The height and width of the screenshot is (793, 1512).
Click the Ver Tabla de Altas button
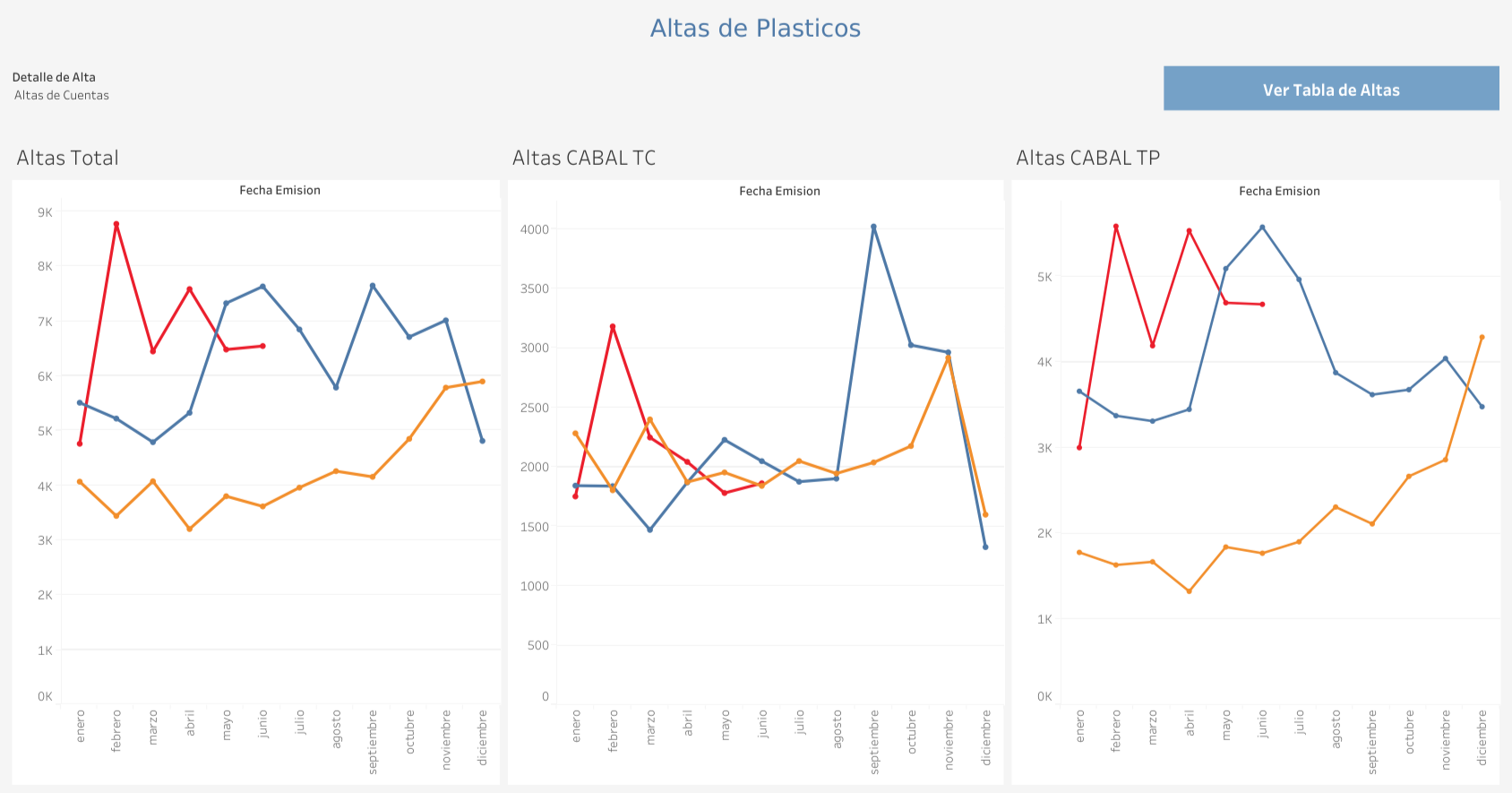[1330, 89]
